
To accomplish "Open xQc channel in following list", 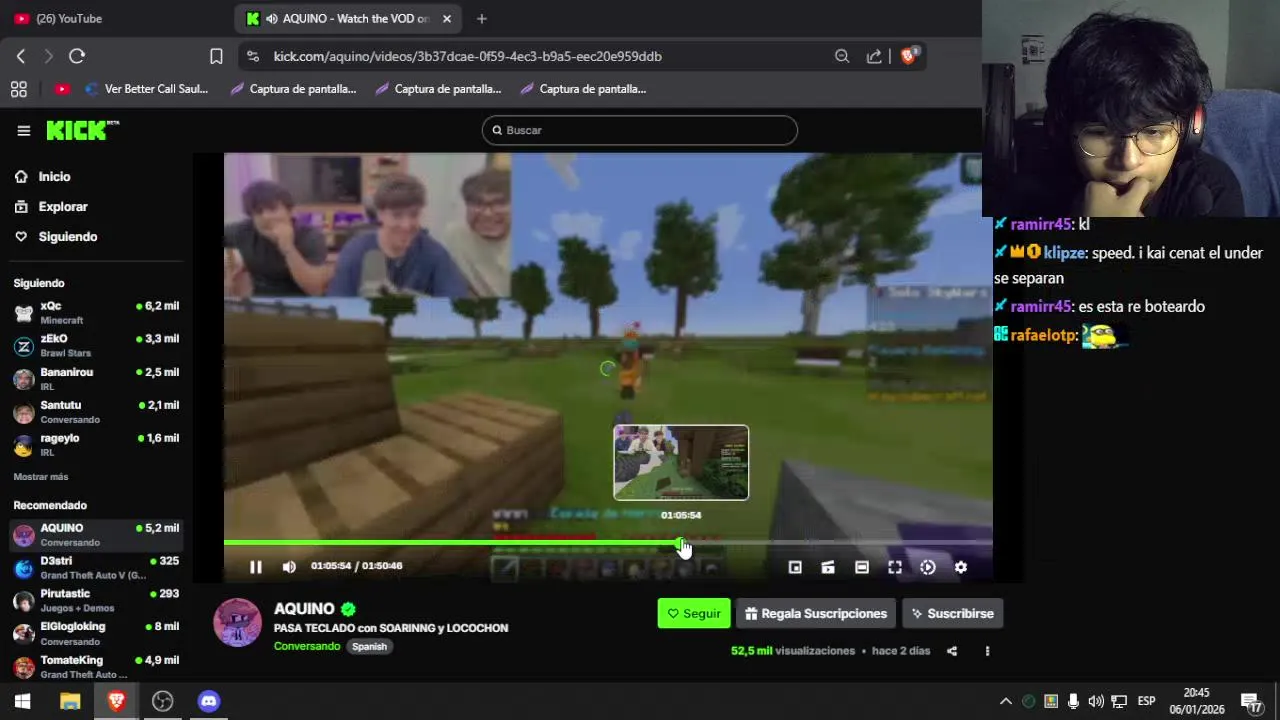I will point(96,313).
